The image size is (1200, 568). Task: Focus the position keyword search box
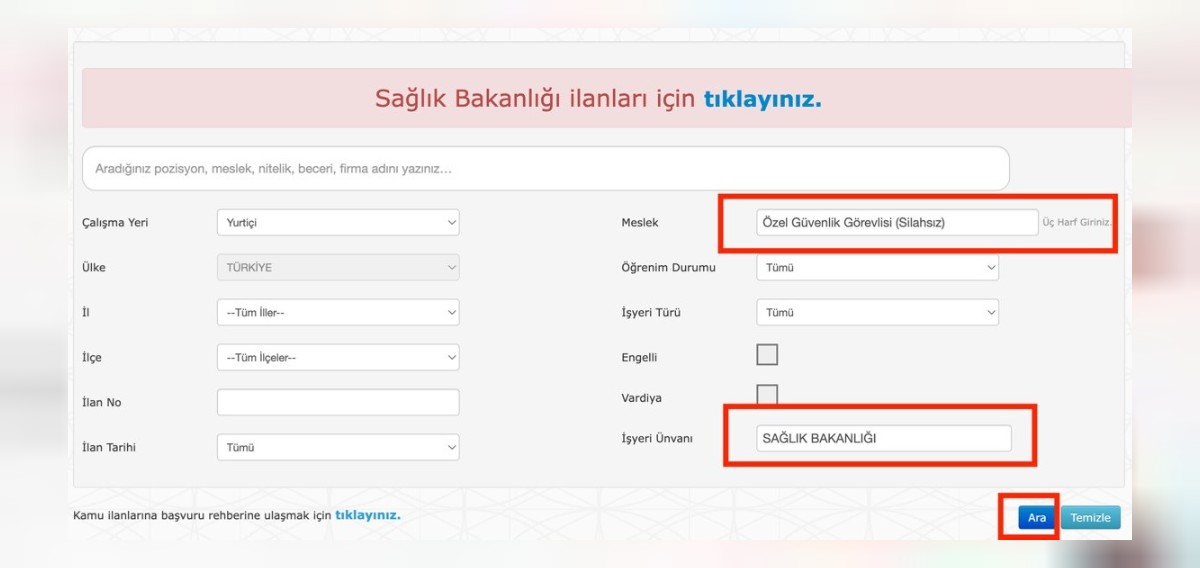click(x=546, y=169)
